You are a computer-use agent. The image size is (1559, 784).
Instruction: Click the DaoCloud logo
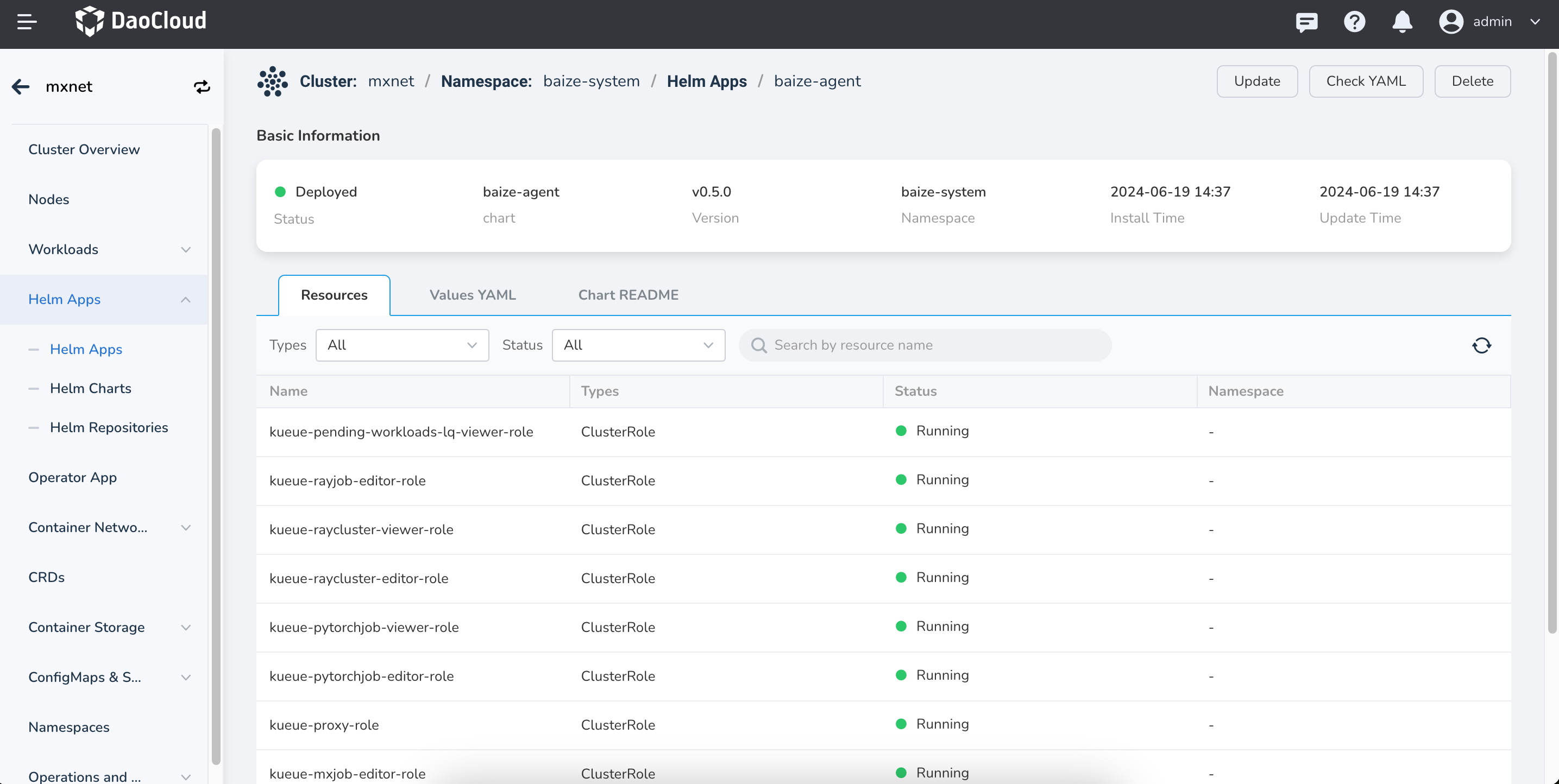(140, 21)
